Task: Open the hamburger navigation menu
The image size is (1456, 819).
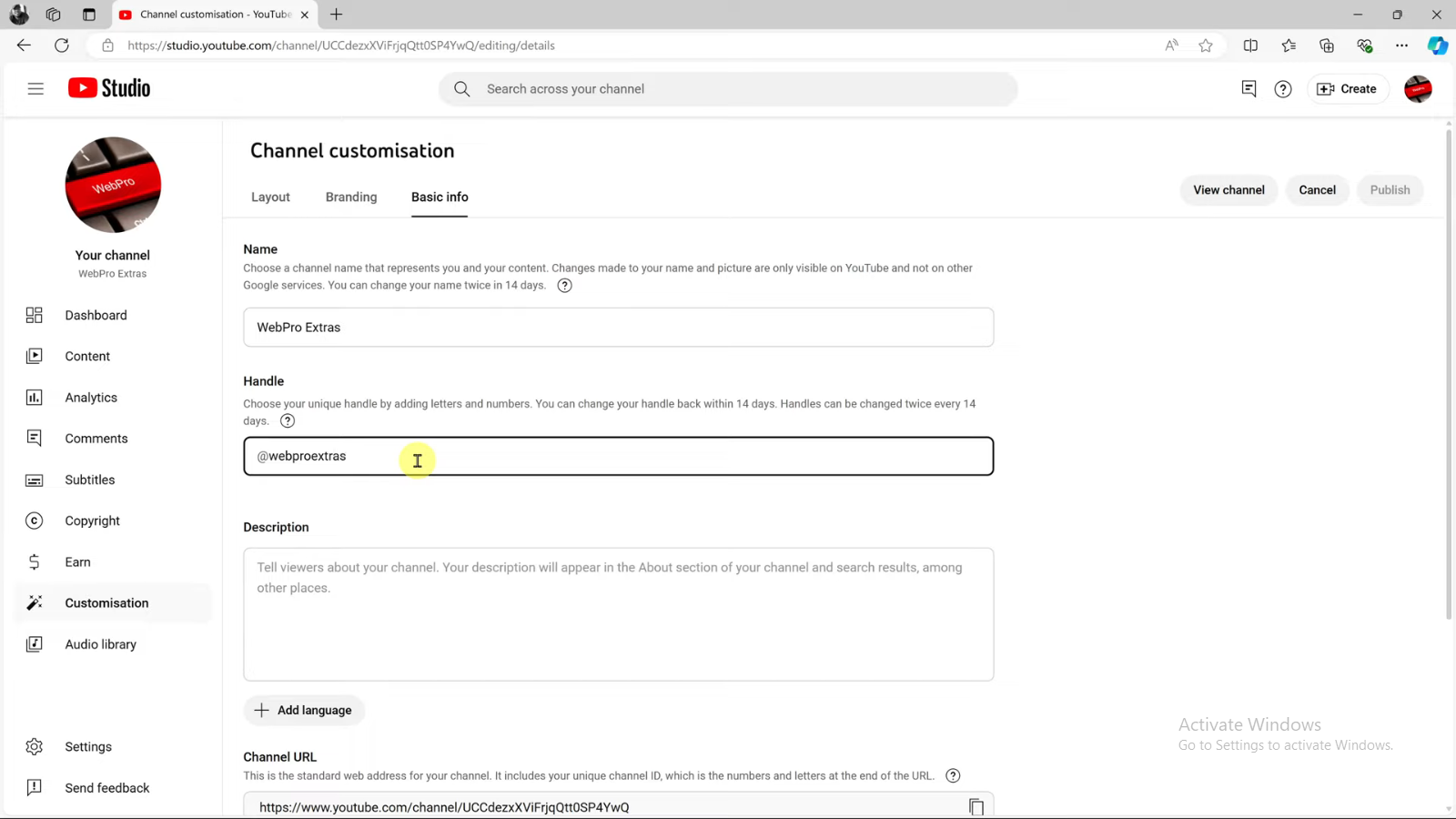Action: coord(35,88)
